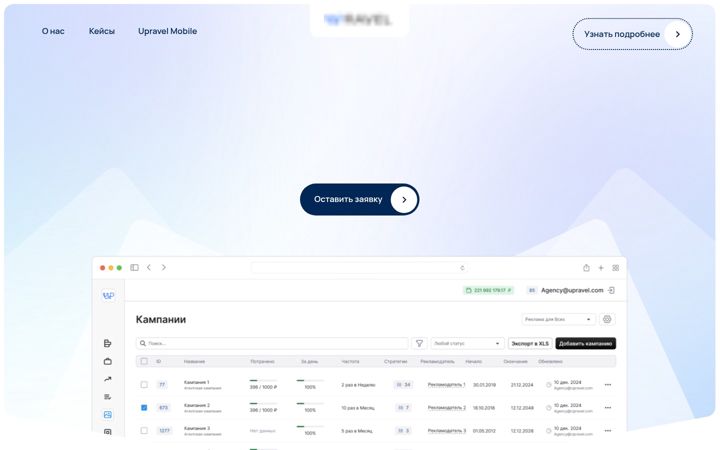Click the 10 раз в Месяц frequency cell
The width and height of the screenshot is (720, 450).
(x=358, y=408)
